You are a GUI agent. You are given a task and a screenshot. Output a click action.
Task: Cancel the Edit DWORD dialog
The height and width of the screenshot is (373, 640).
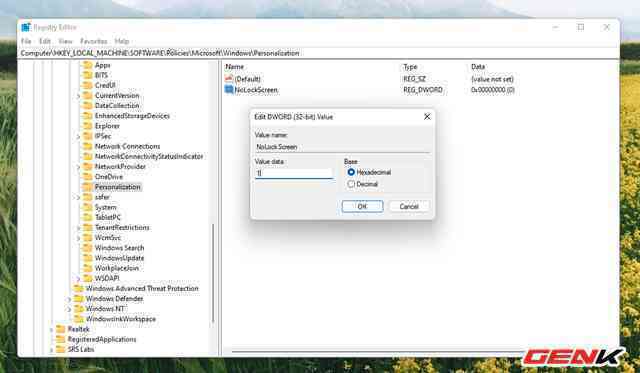pos(409,206)
